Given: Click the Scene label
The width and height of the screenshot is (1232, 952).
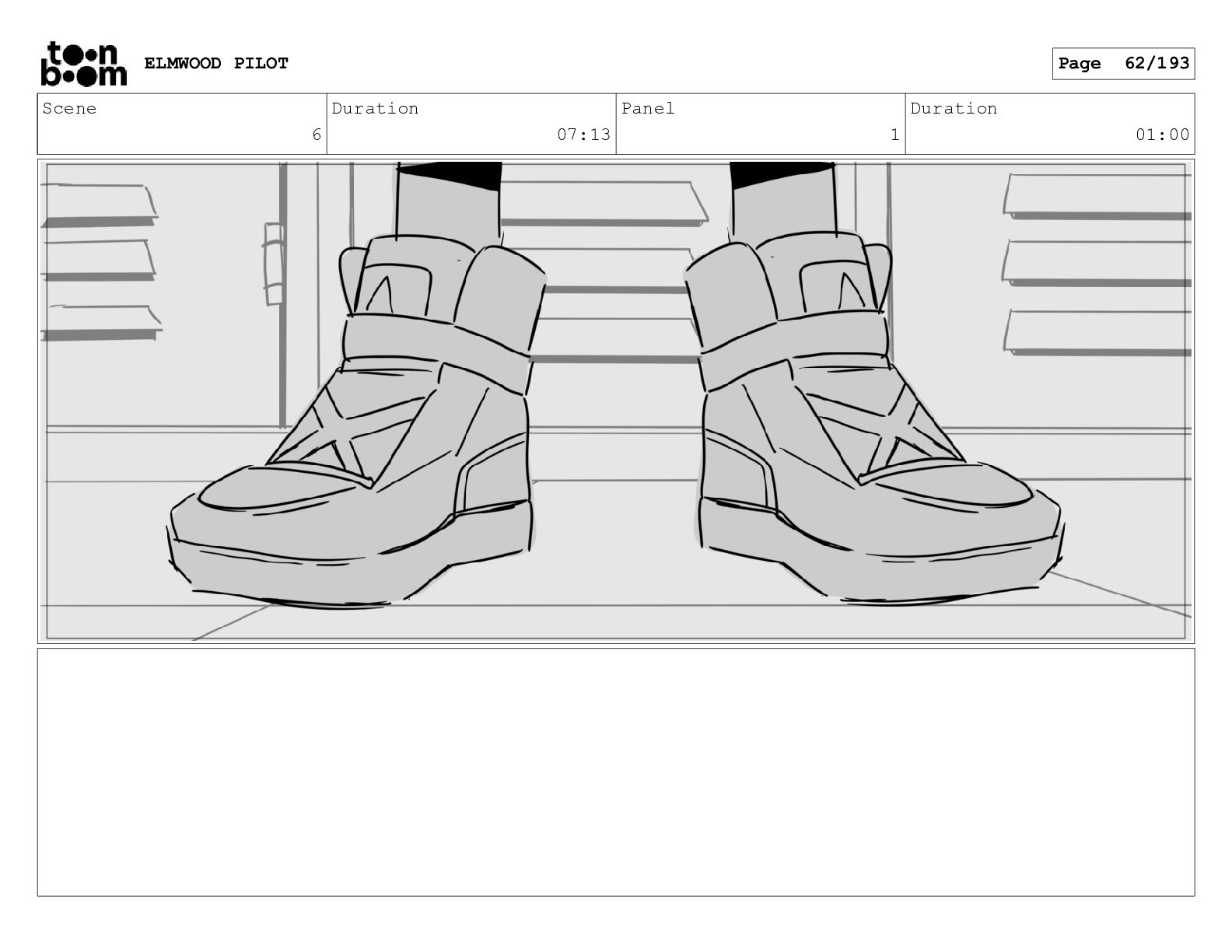Looking at the screenshot, I should (69, 108).
